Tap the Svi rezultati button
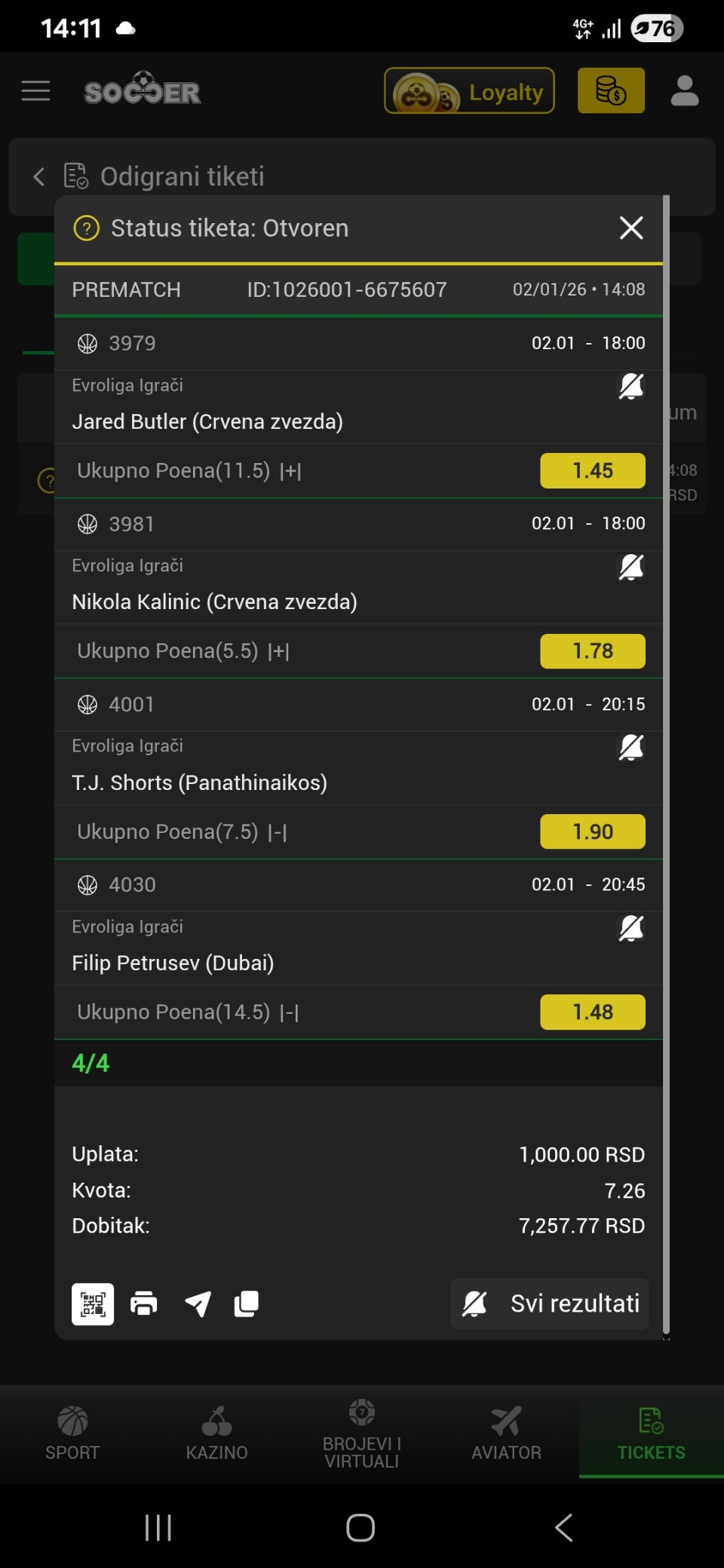Viewport: 724px width, 1568px height. tap(550, 1303)
